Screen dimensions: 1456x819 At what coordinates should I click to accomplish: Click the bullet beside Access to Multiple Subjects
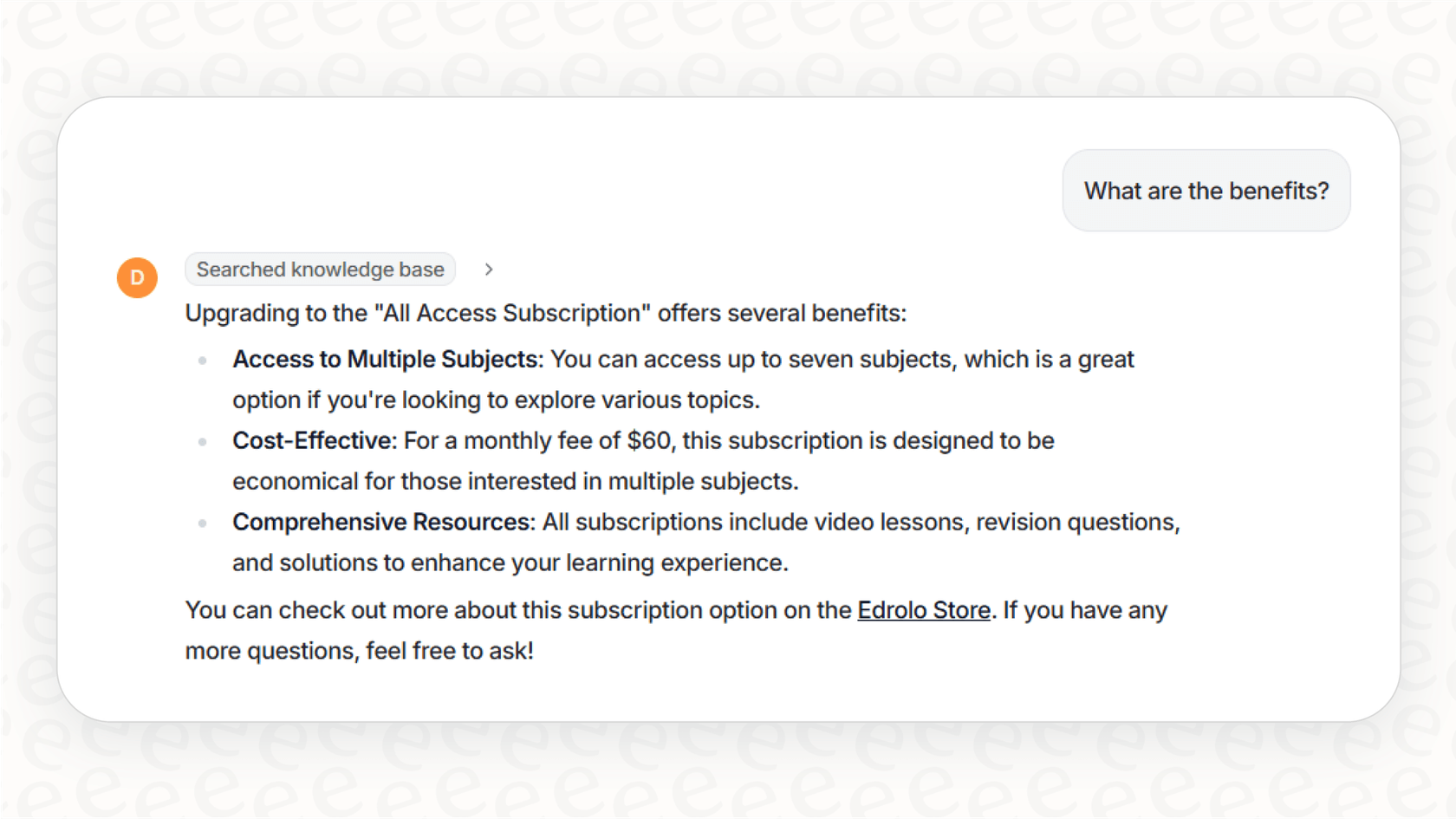203,359
